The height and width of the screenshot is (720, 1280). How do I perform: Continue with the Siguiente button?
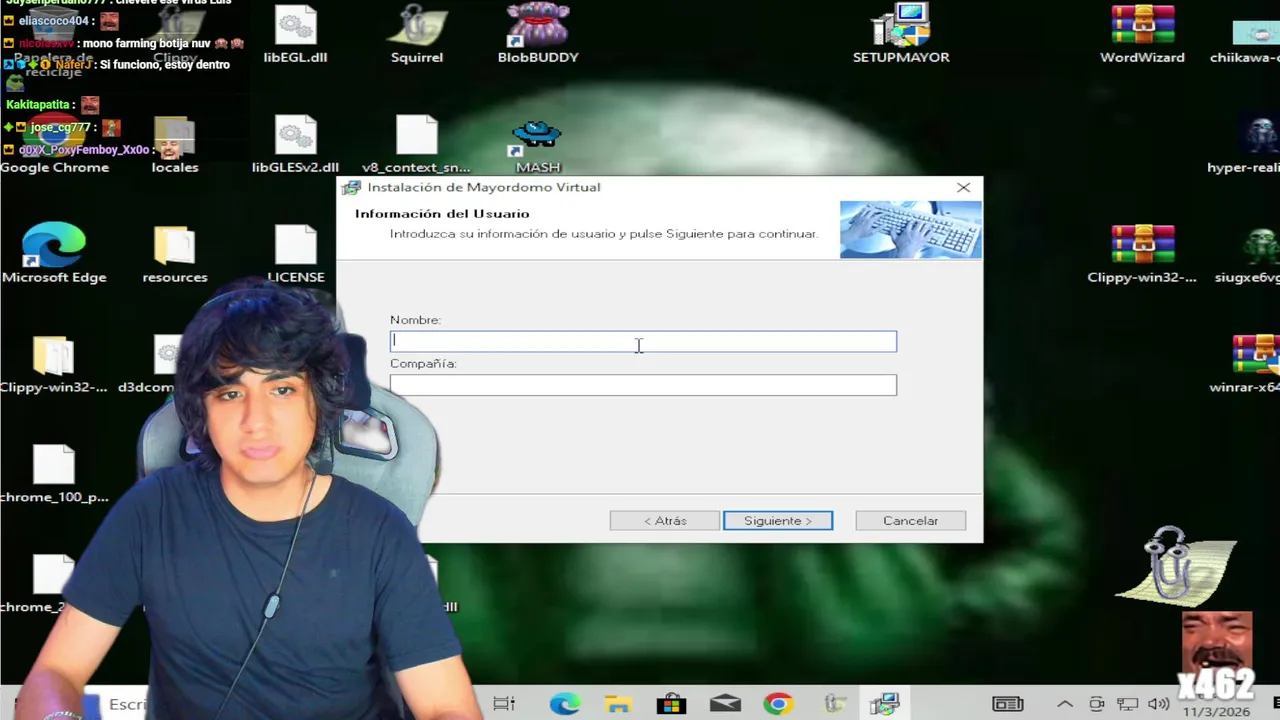pyautogui.click(x=778, y=521)
